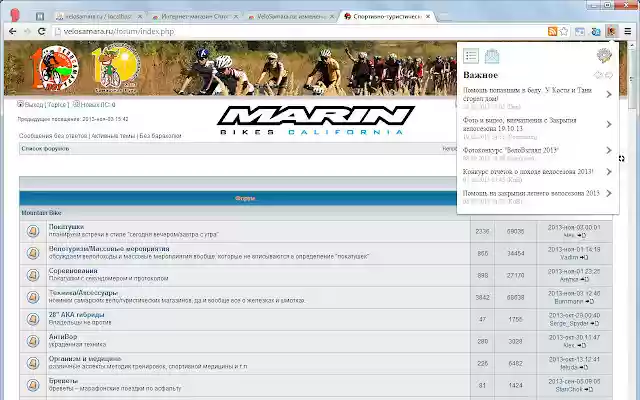The height and width of the screenshot is (400, 640).
Task: Switch to the third VeloSamara.ru tab
Action: [x=290, y=17]
